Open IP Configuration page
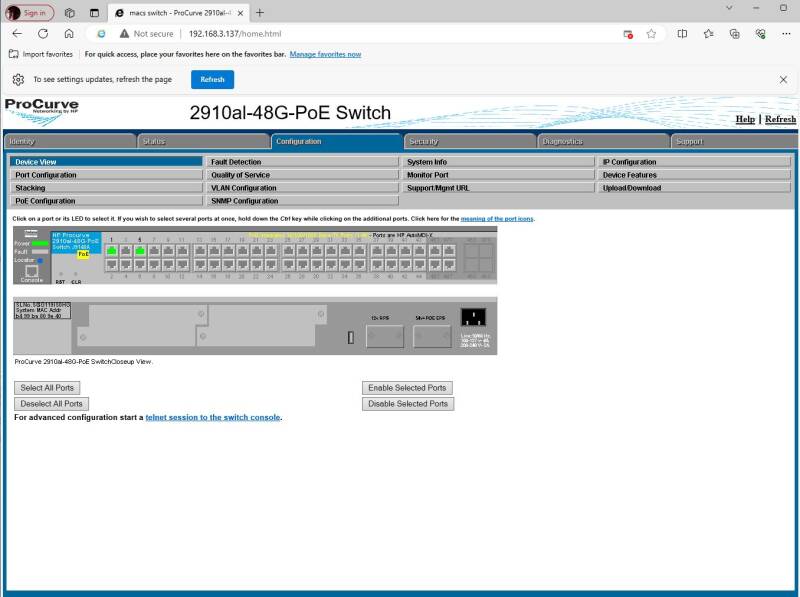 (x=694, y=162)
